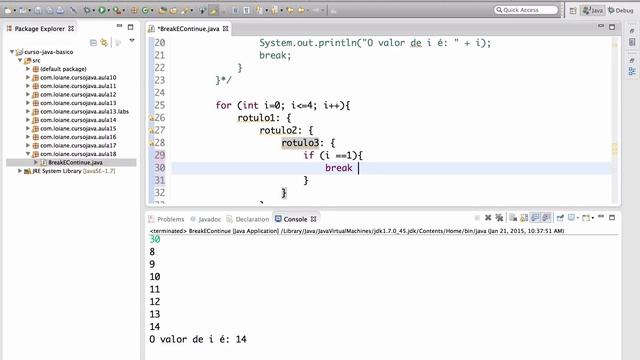Click New Java Package toolbar icon
640x360 pixels.
(134, 10)
